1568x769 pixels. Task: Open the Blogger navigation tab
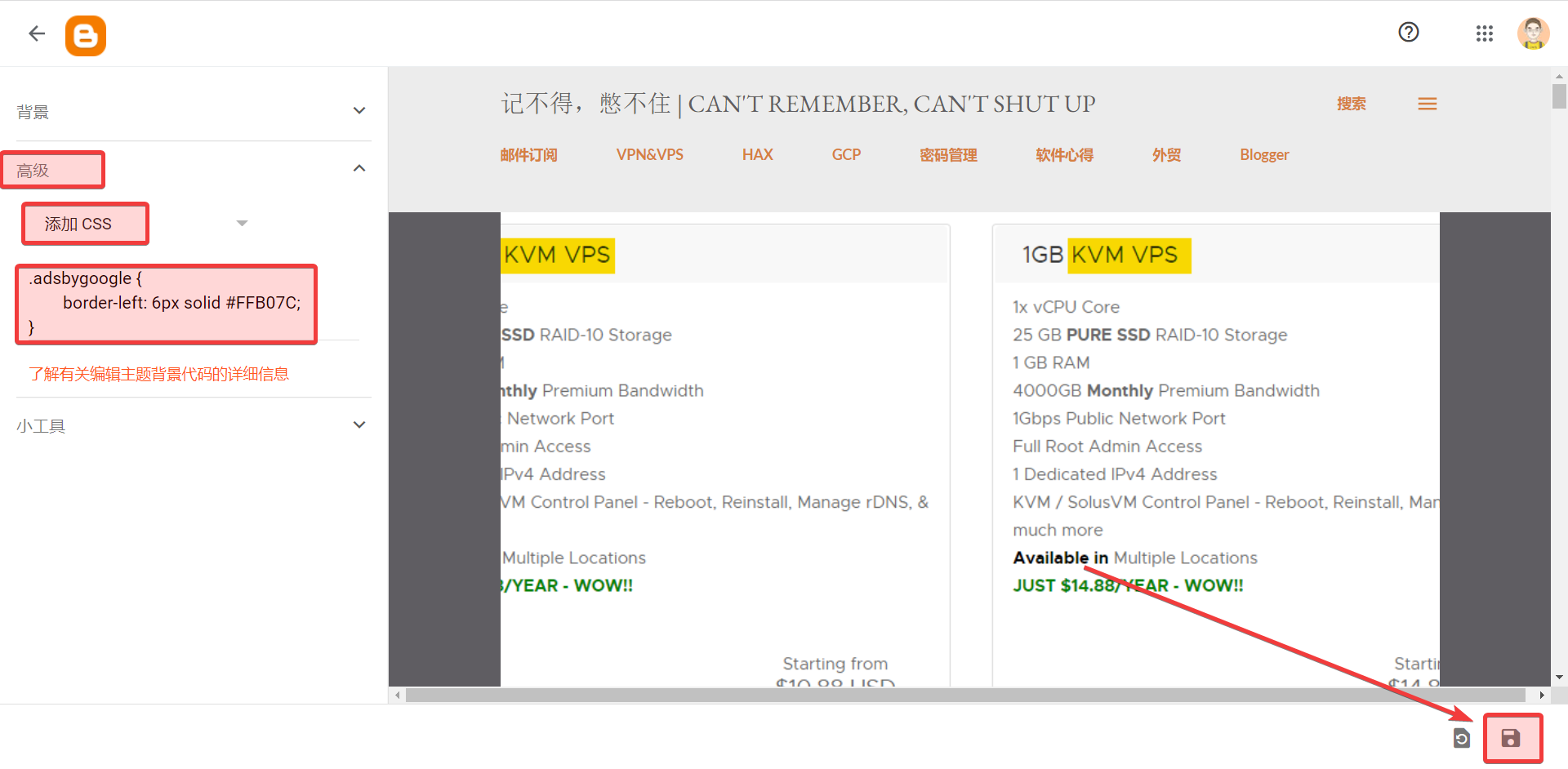[1263, 155]
